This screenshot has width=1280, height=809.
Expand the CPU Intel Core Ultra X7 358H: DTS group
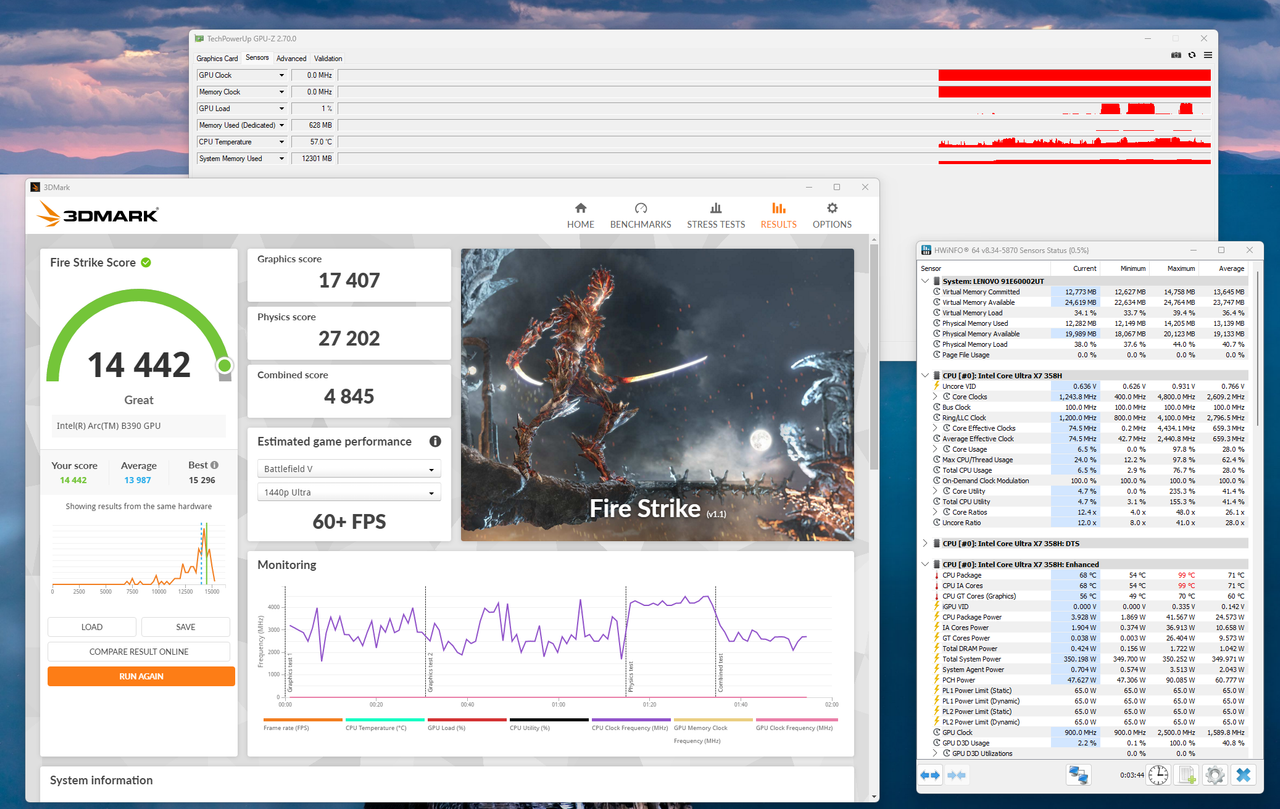pyautogui.click(x=923, y=543)
